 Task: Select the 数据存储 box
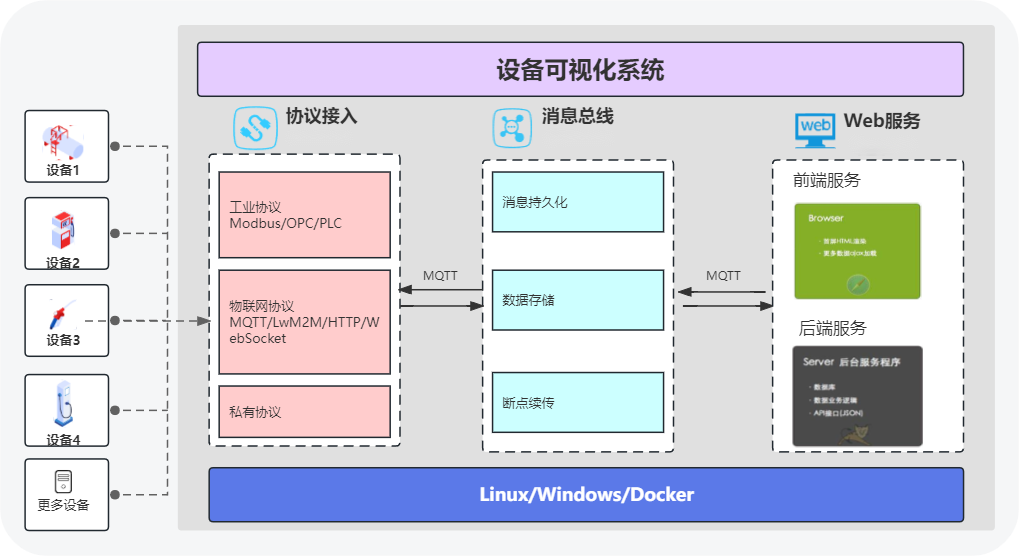coord(577,300)
